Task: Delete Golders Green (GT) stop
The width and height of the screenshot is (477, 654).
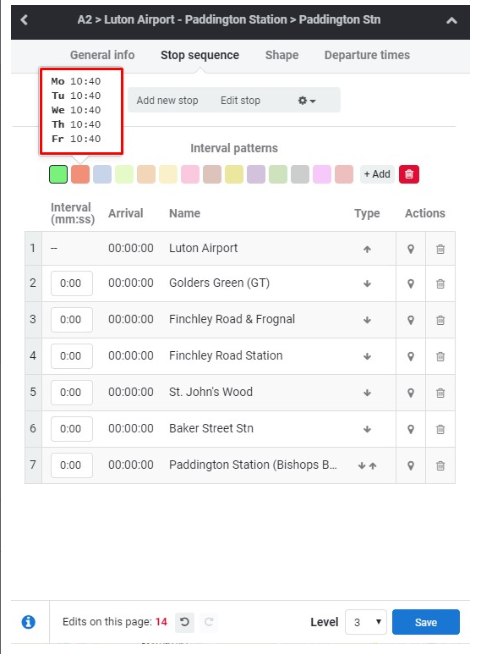Action: [x=440, y=284]
